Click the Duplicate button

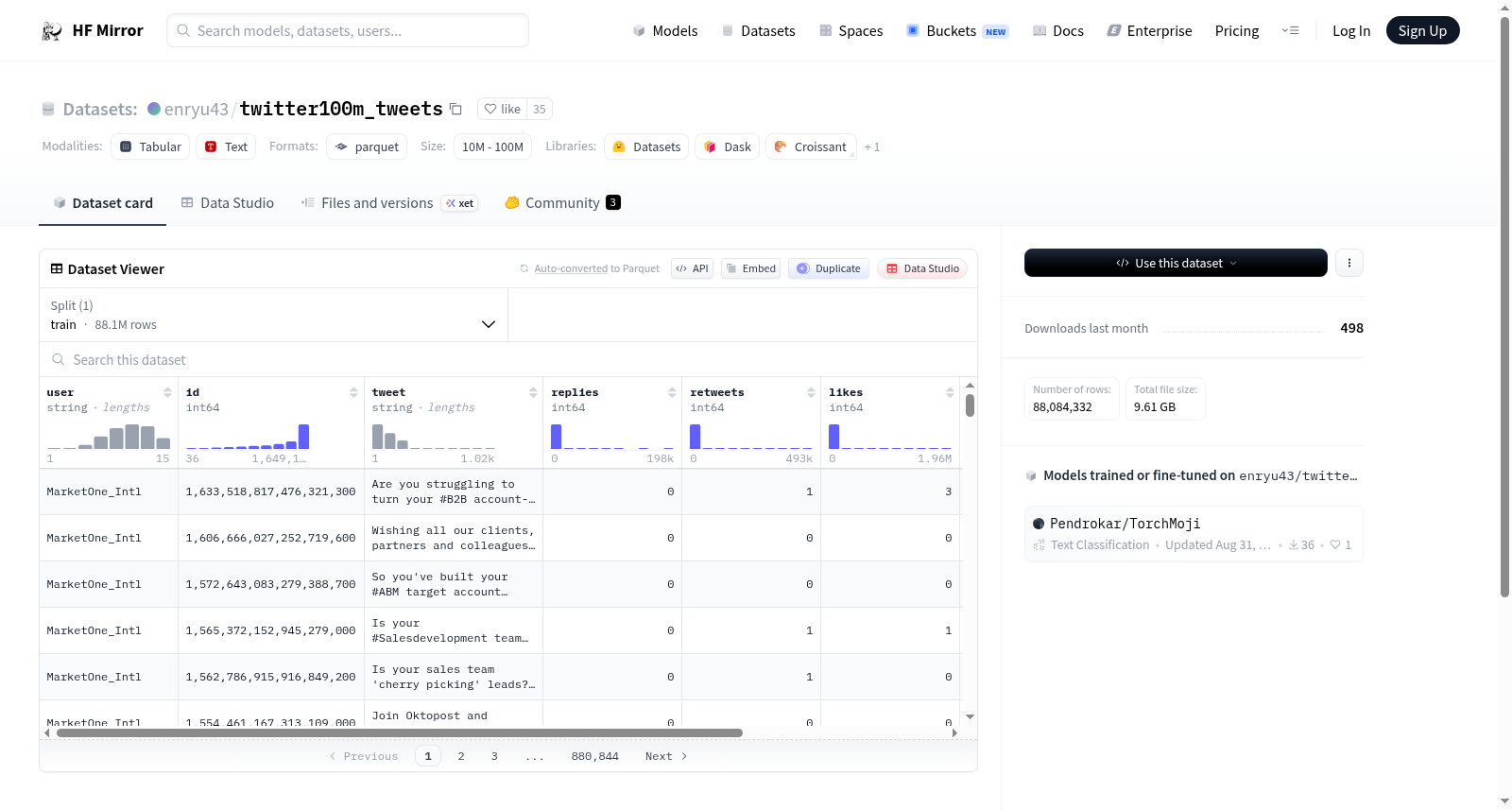coord(829,268)
